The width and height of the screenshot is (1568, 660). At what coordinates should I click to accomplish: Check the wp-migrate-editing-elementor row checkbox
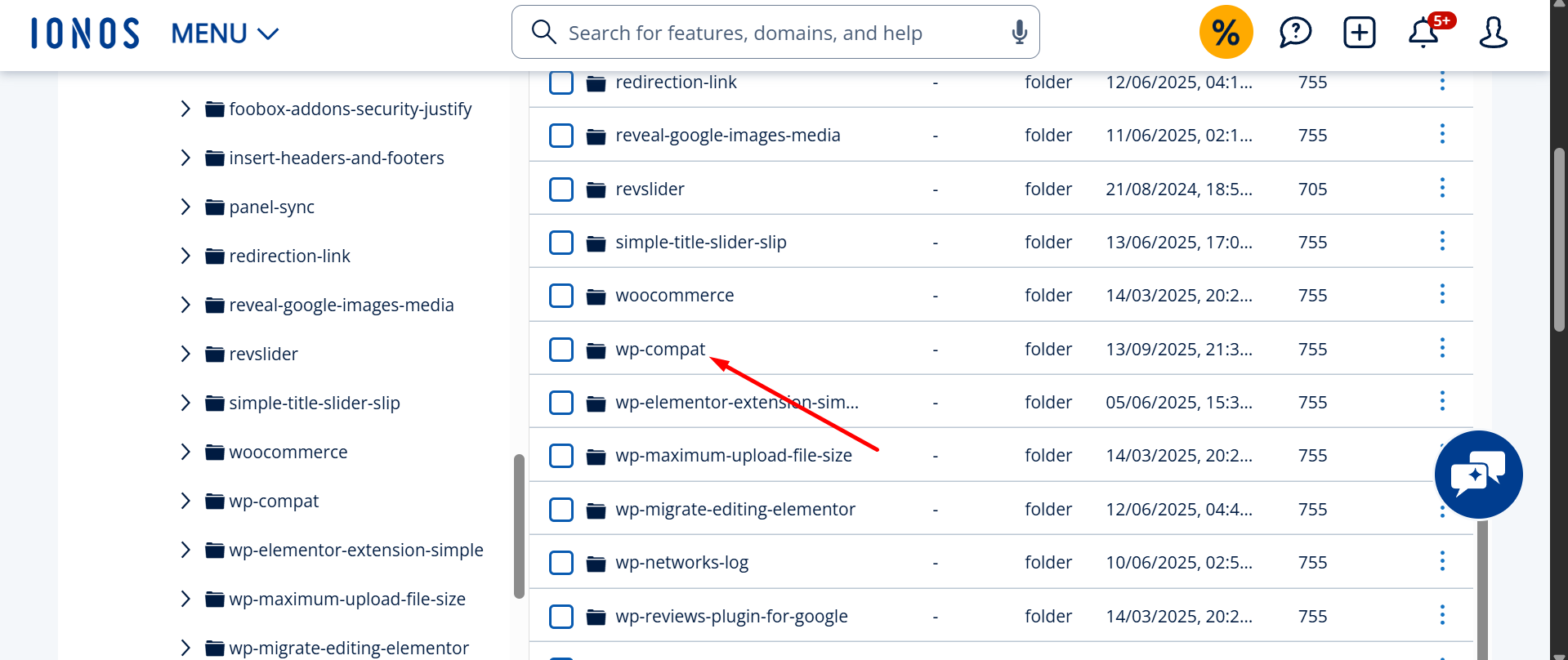click(561, 510)
